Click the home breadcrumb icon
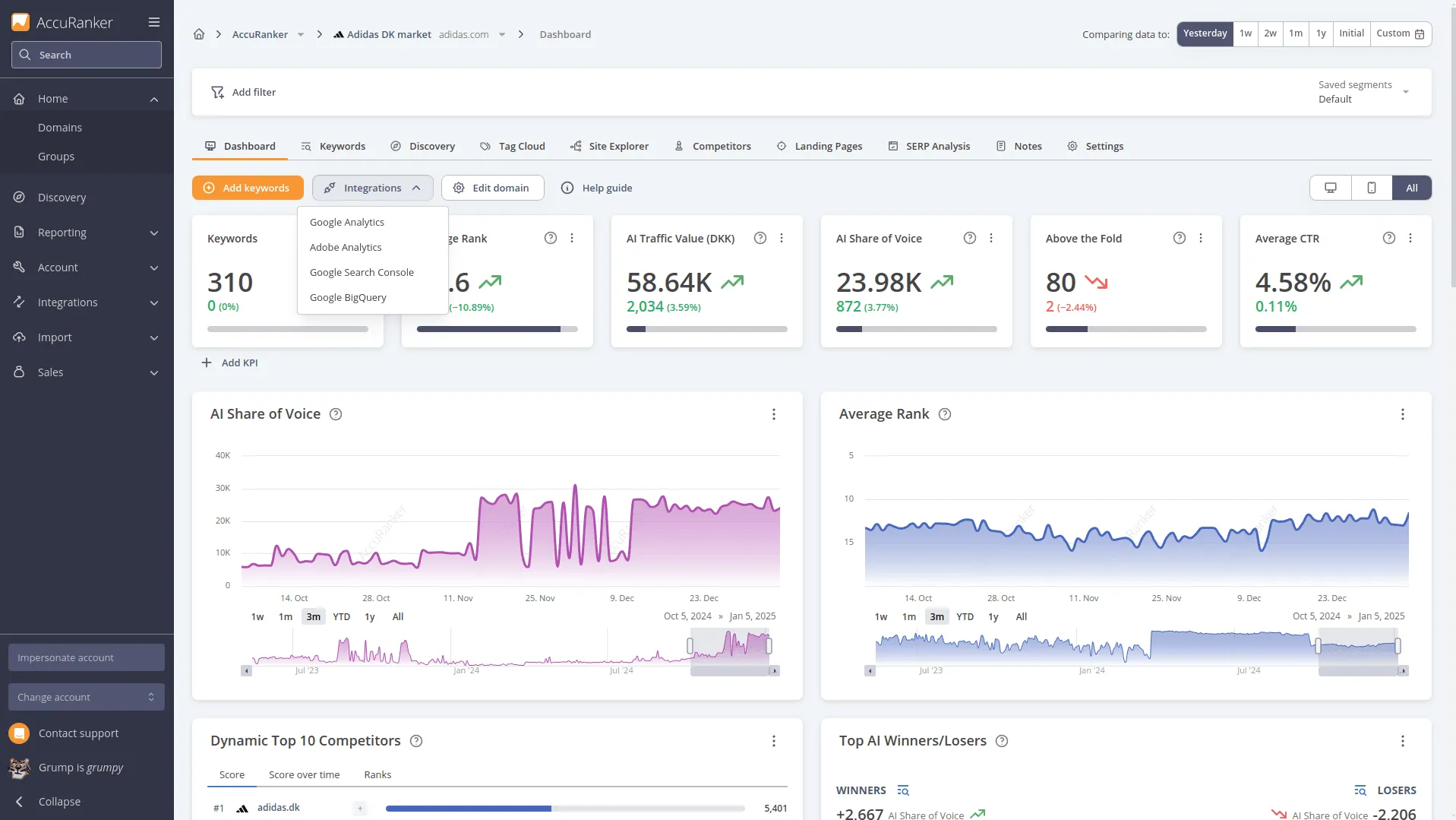 pyautogui.click(x=199, y=34)
